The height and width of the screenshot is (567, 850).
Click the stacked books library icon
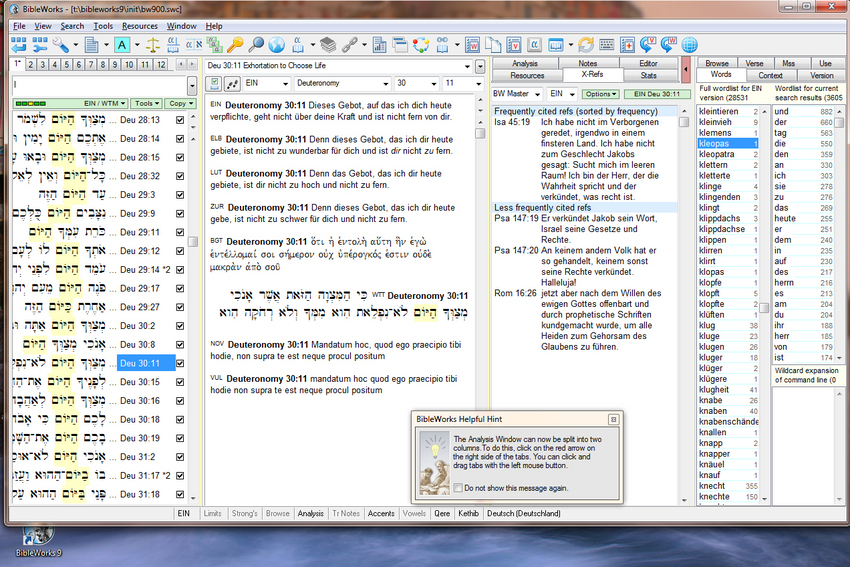tap(328, 44)
